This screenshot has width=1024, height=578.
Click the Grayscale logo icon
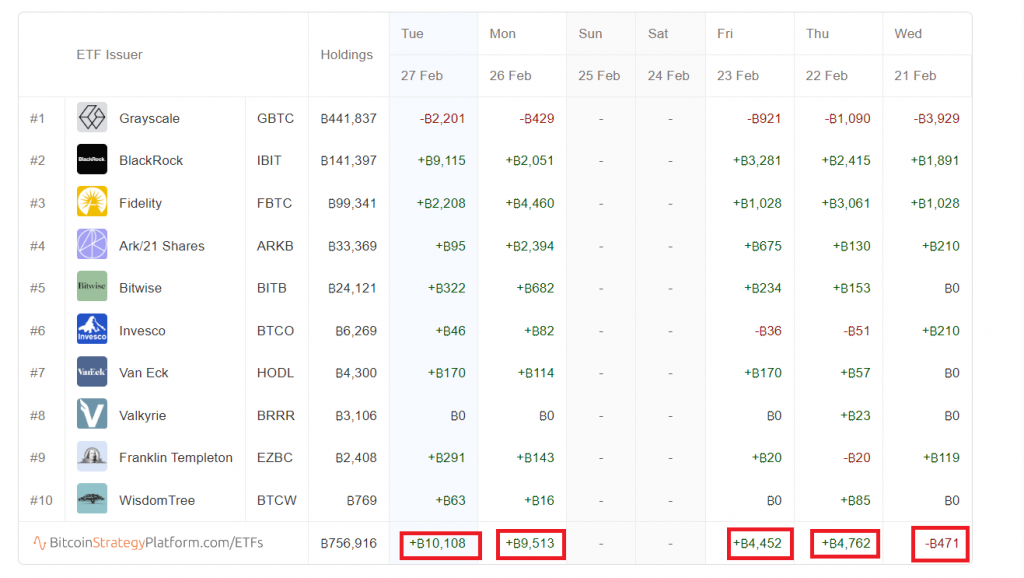[92, 118]
